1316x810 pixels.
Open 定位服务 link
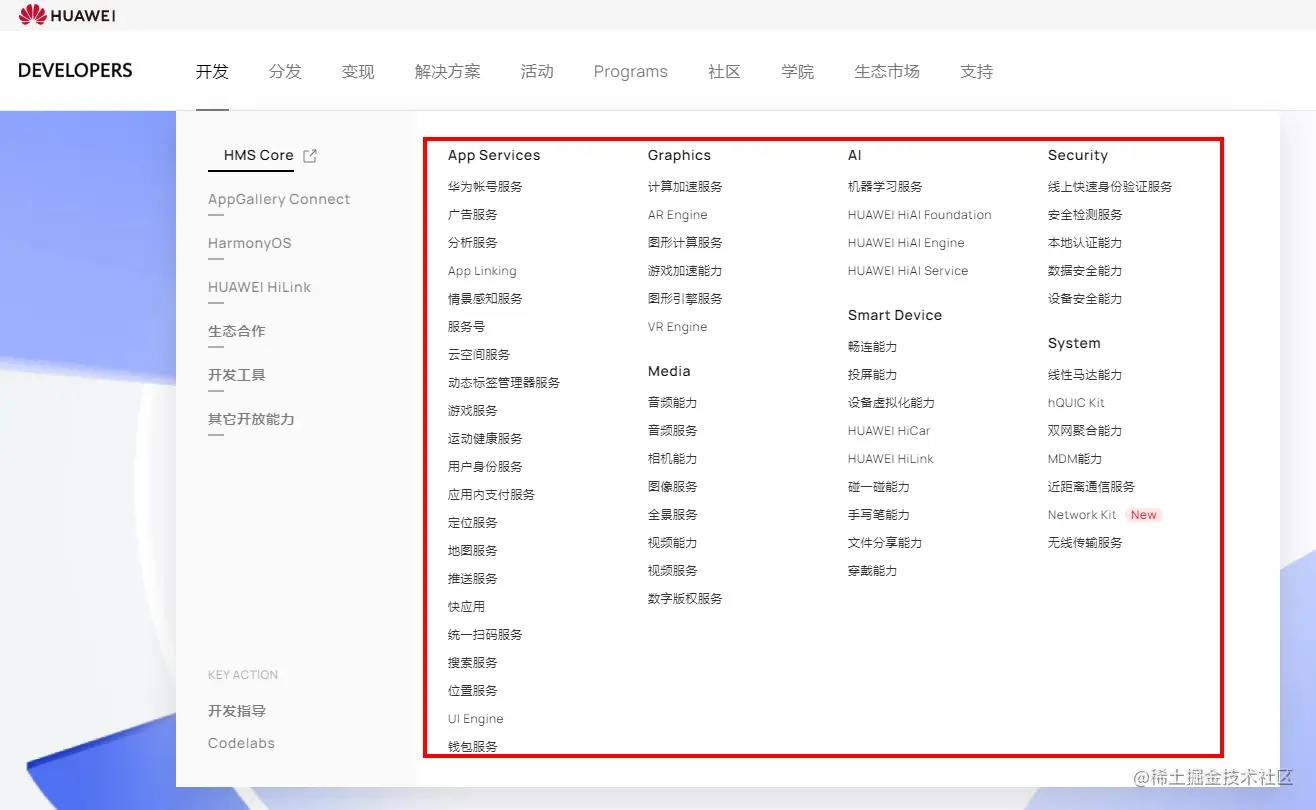pyautogui.click(x=472, y=523)
